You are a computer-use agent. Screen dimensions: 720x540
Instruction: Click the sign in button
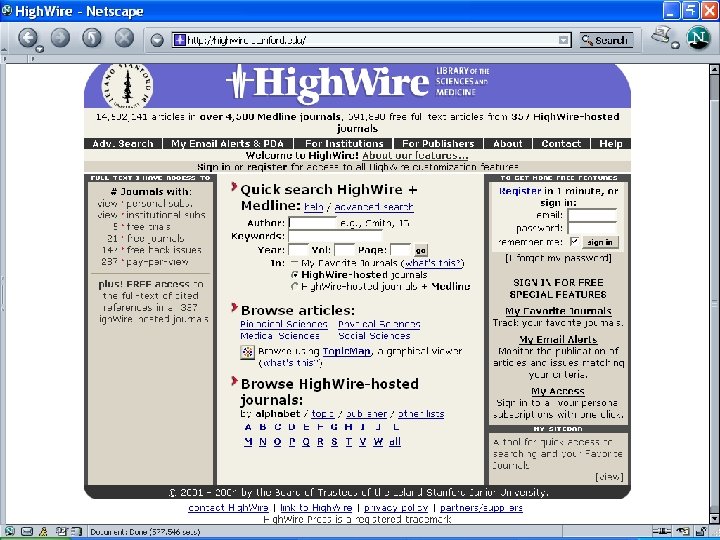(600, 242)
